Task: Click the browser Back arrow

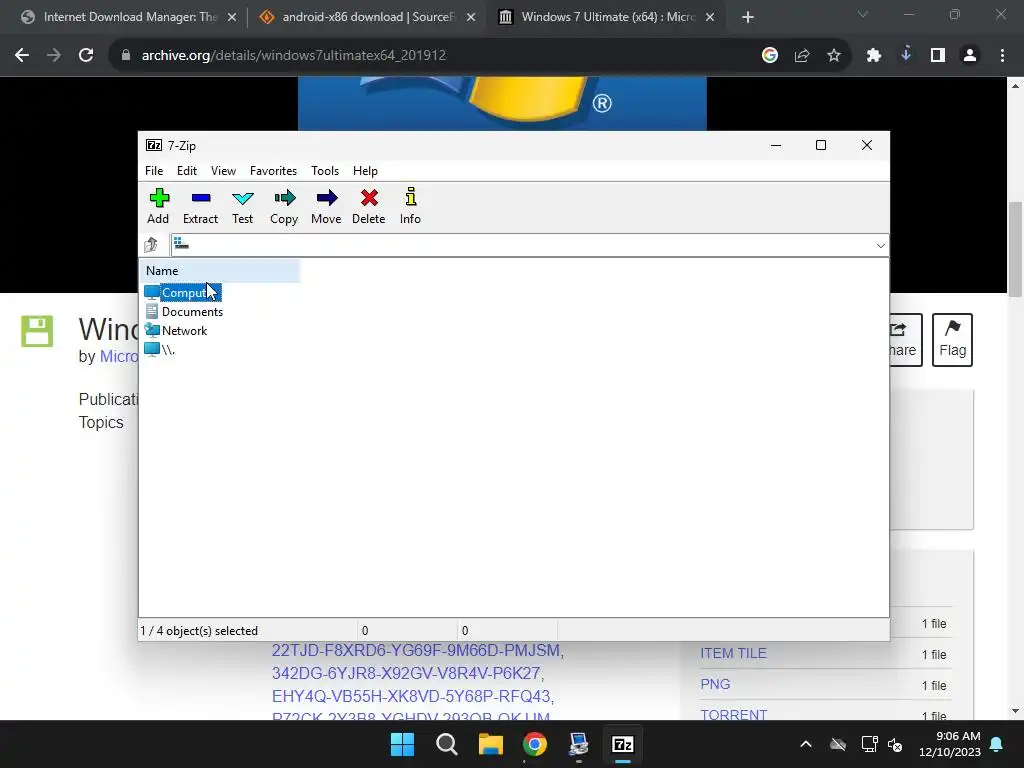Action: (x=22, y=56)
